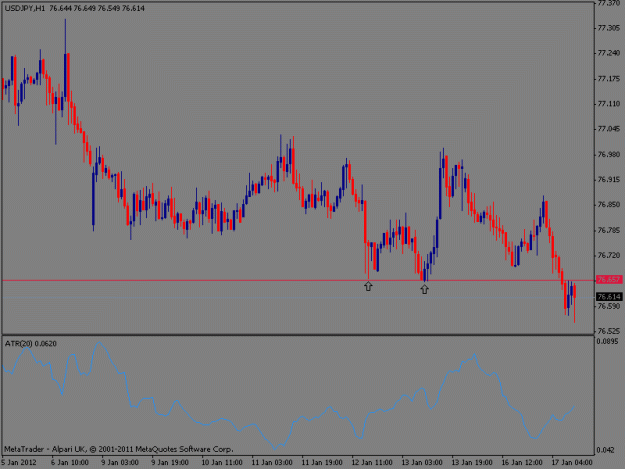Click the 0.042 ATR scale value
This screenshot has width=625, height=469.
[606, 450]
